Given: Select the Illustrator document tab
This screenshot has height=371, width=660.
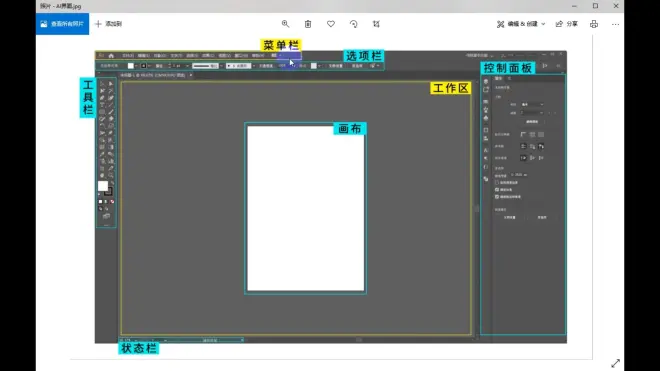Looking at the screenshot, I should [153, 75].
